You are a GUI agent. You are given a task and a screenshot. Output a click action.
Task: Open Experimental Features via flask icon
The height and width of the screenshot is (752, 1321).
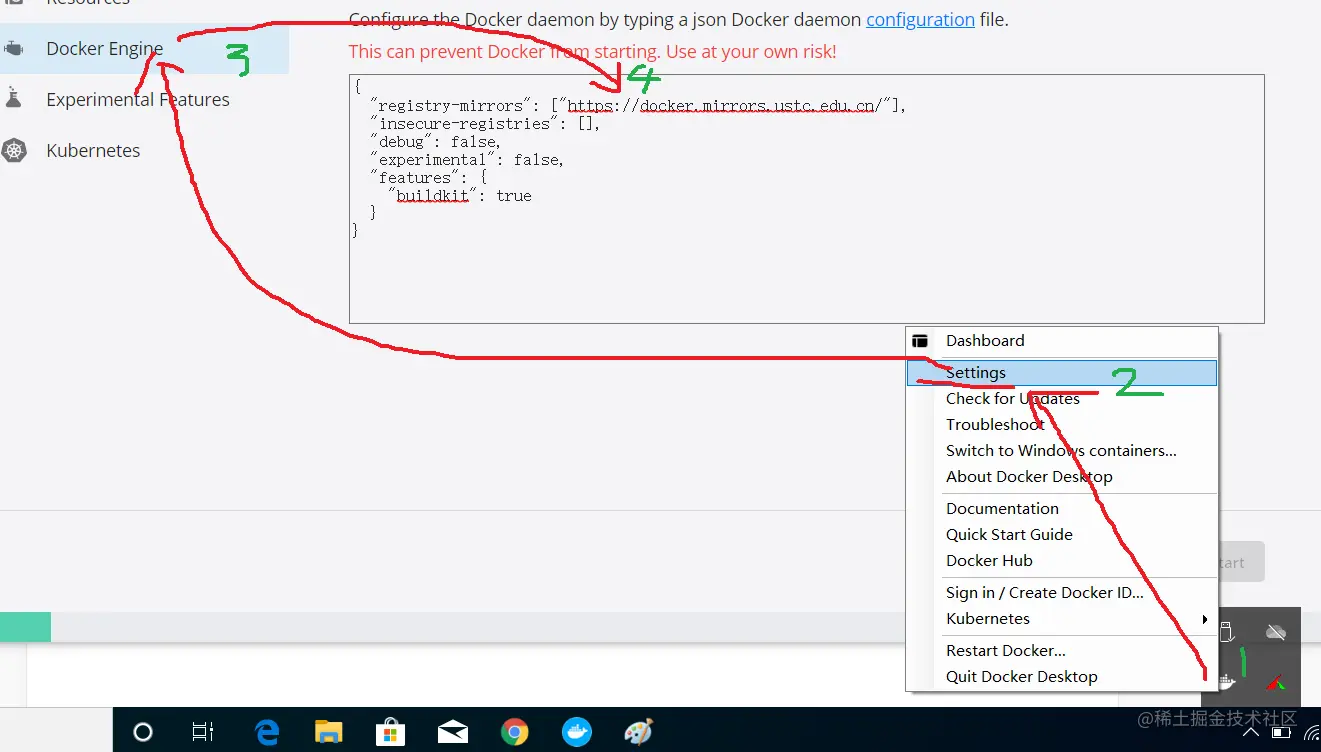coord(14,99)
